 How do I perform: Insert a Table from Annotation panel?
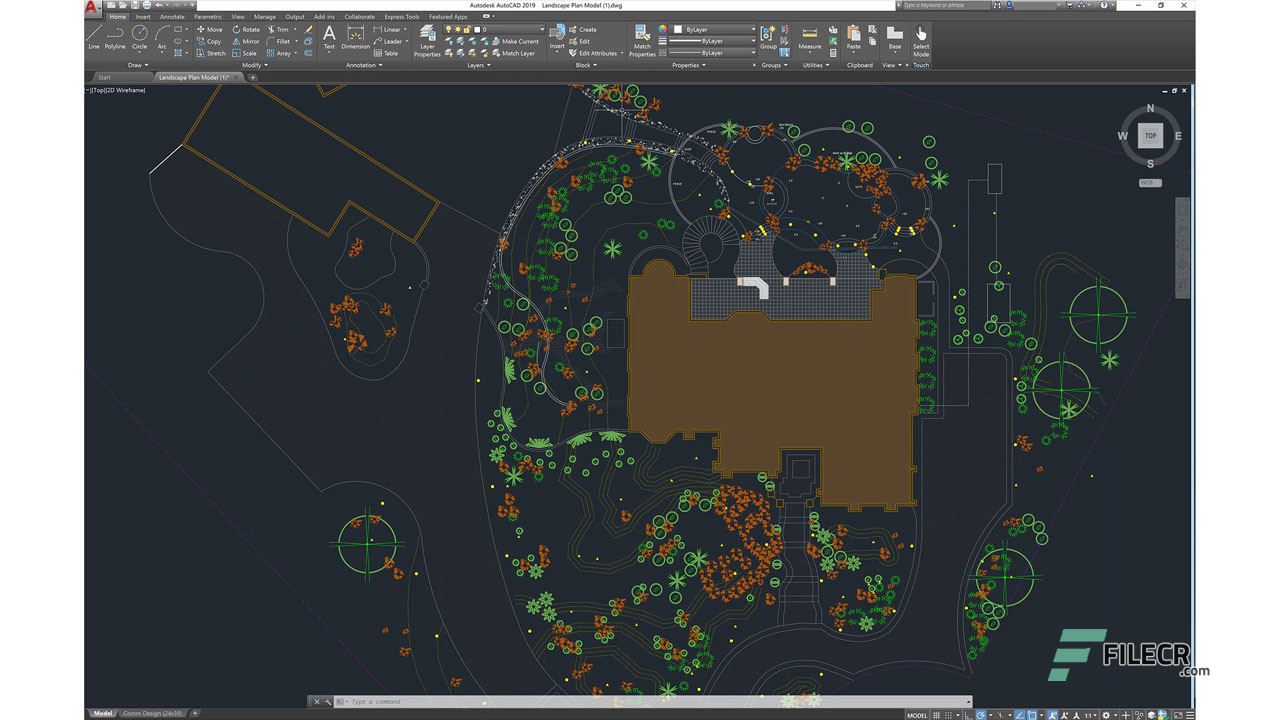pos(385,53)
